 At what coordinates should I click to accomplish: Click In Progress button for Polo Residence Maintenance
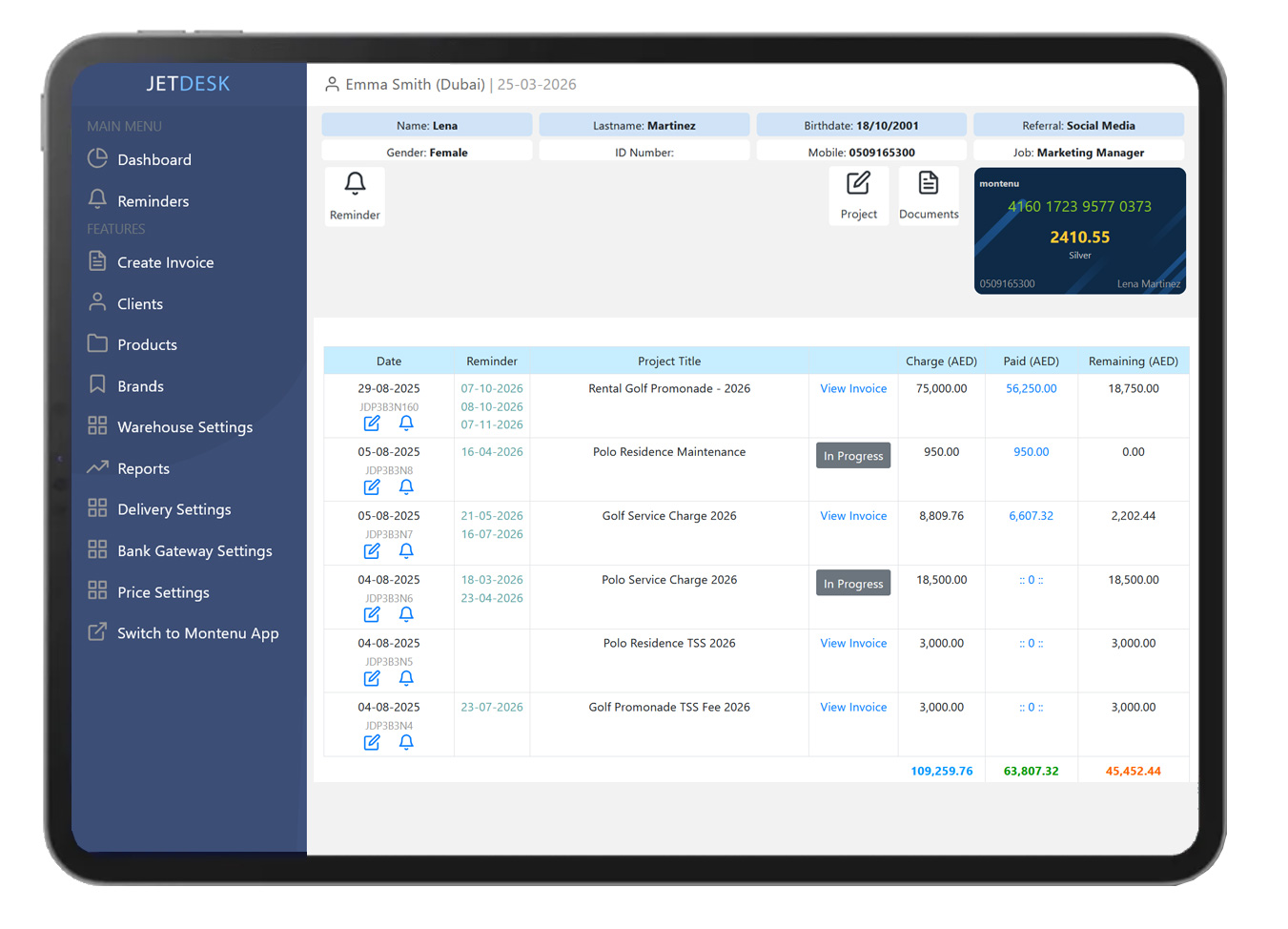pyautogui.click(x=853, y=456)
